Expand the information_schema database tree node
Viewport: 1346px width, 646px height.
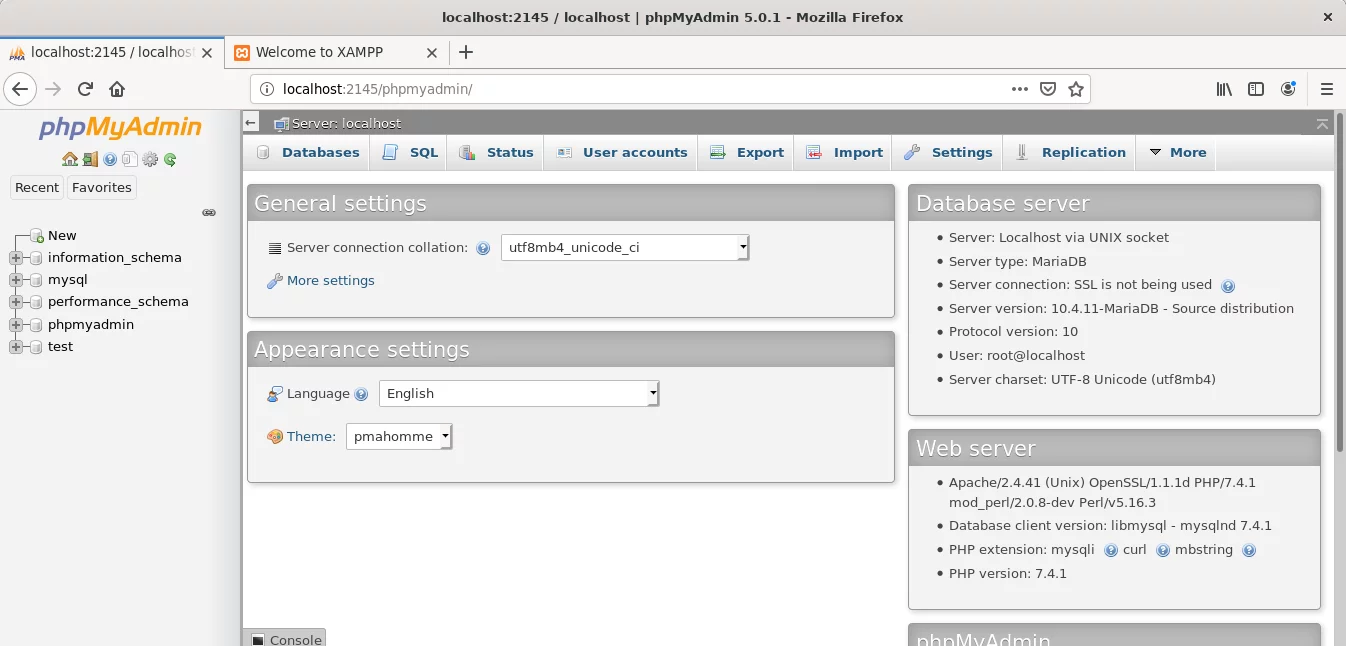(x=15, y=258)
